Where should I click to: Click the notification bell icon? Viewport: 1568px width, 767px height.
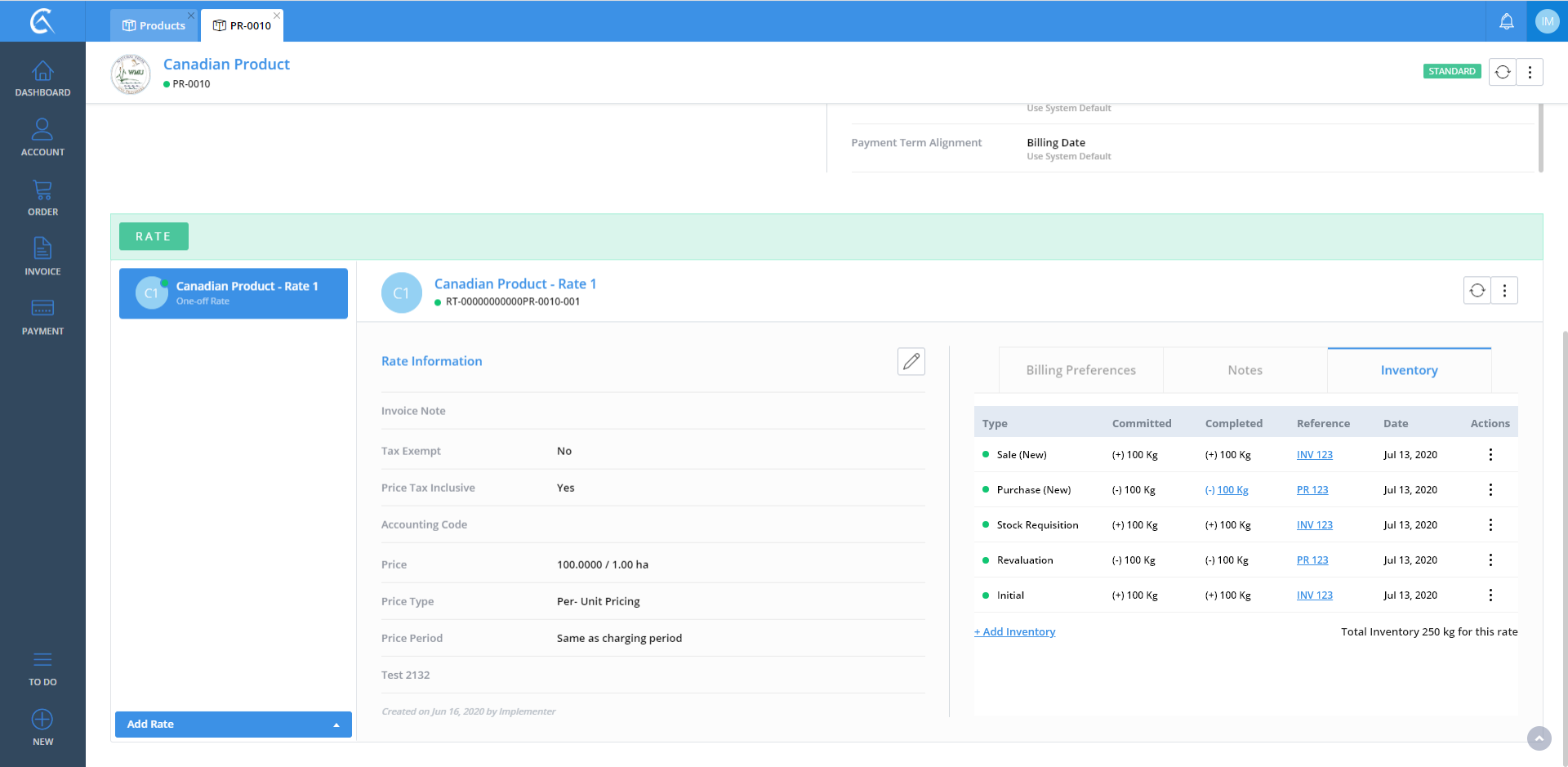click(x=1506, y=21)
